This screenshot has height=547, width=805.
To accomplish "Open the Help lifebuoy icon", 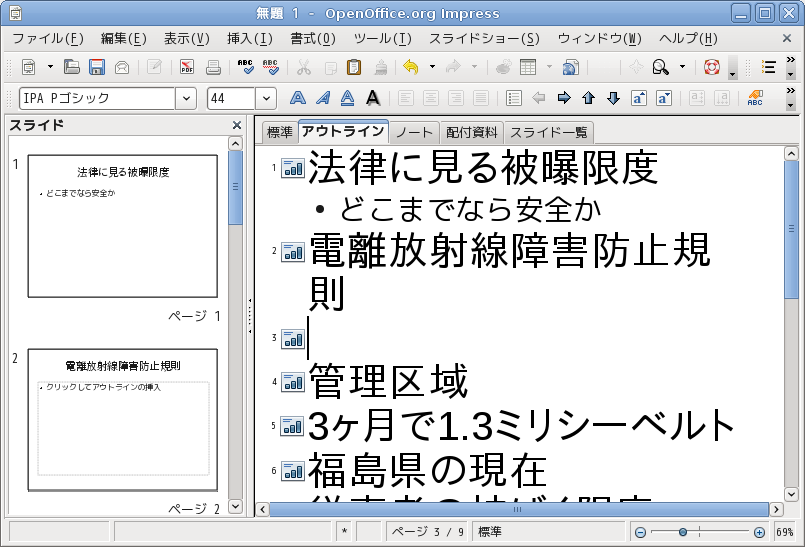I will tap(711, 68).
